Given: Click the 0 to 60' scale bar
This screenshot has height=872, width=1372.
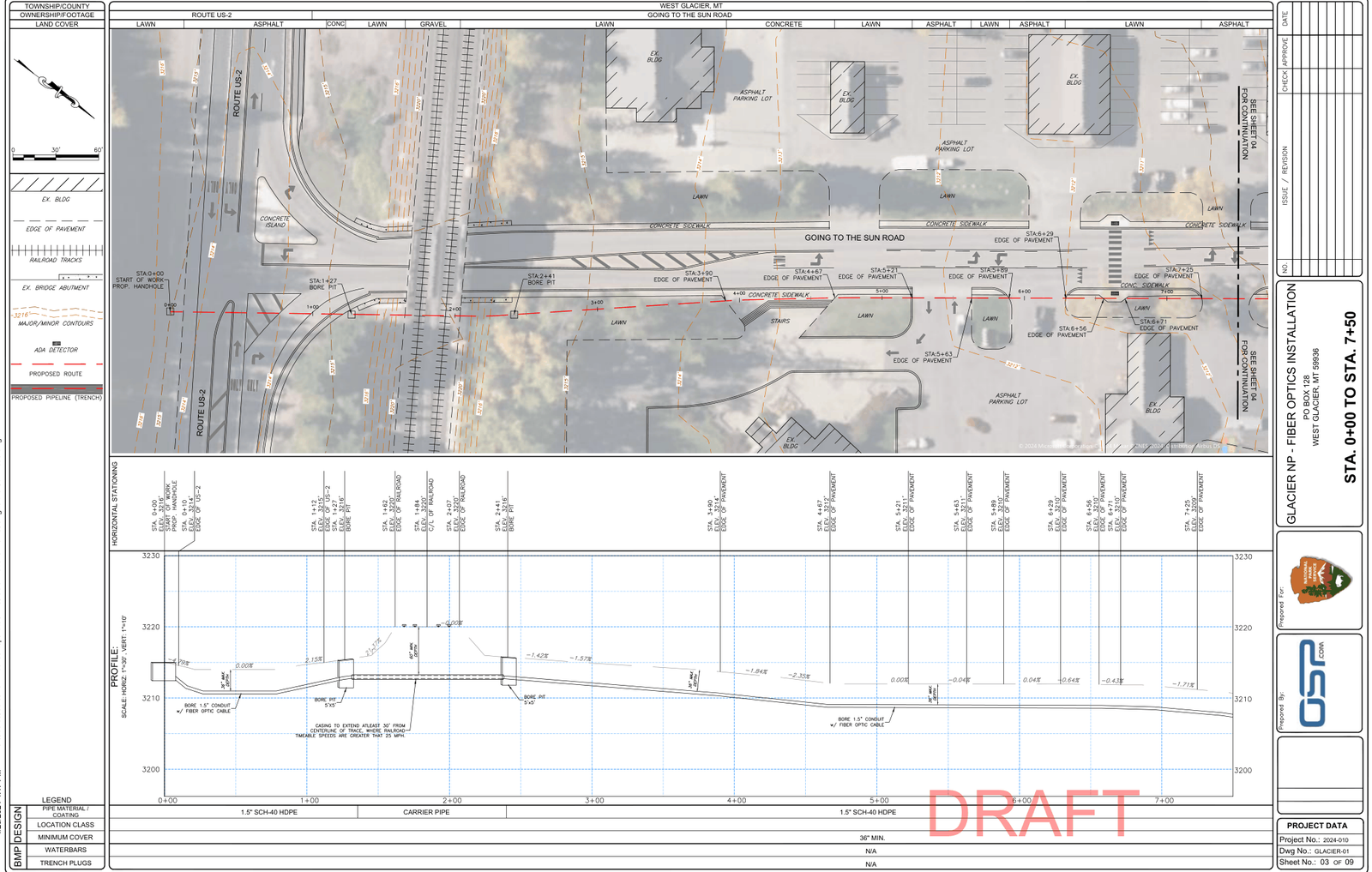Looking at the screenshot, I should pos(57,156).
